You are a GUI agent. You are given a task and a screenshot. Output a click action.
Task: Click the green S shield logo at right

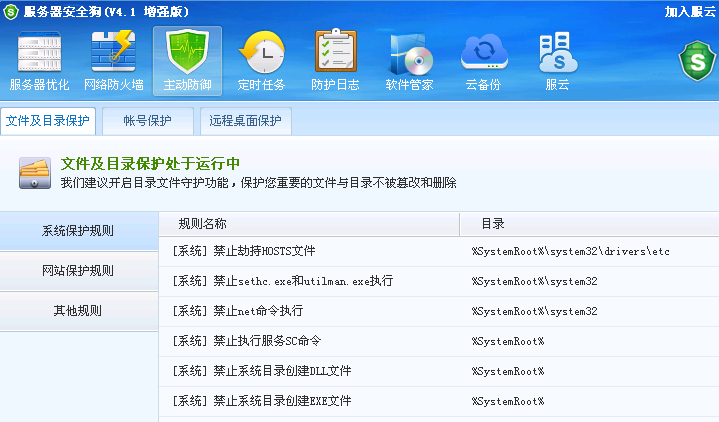(x=697, y=61)
